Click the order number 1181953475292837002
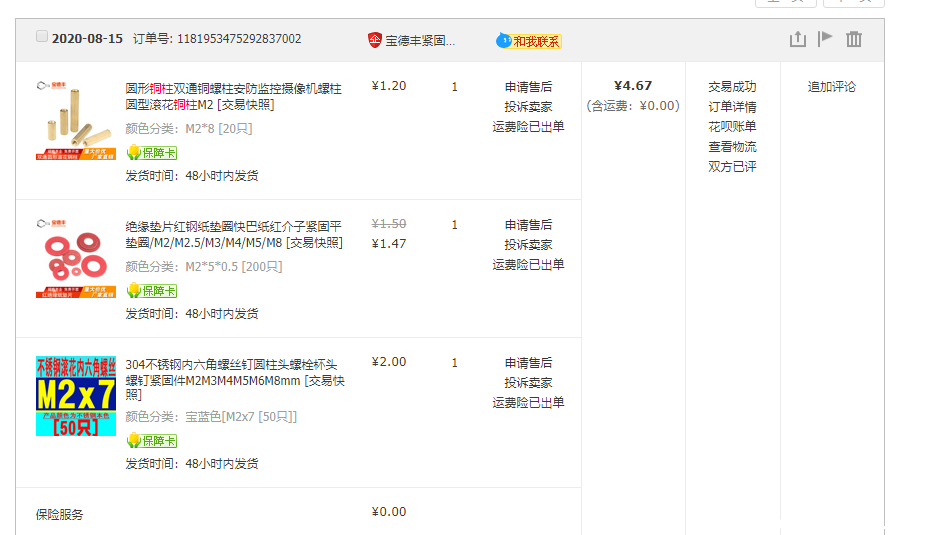The image size is (943, 535). (239, 39)
